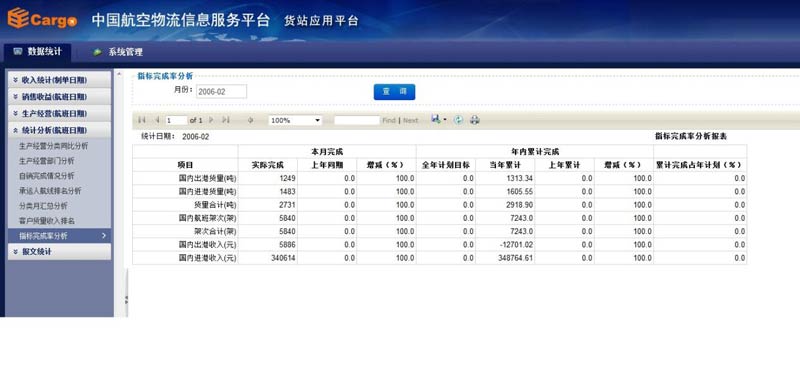Image resolution: width=800 pixels, height=374 pixels.
Task: Click value 2918.90 in table
Action: tap(520, 205)
